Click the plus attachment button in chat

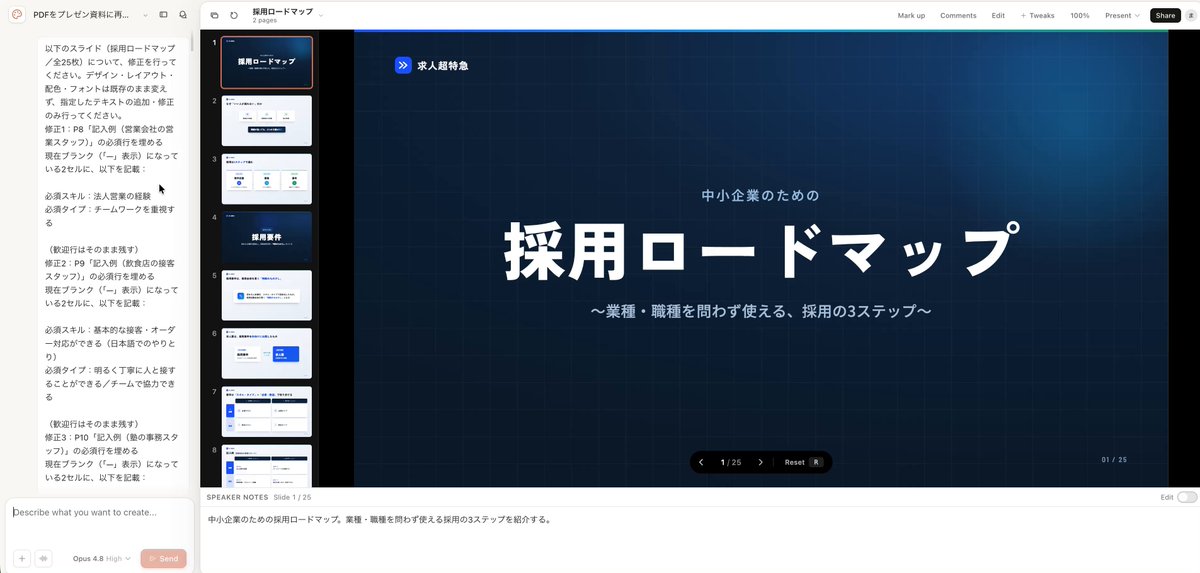pyautogui.click(x=21, y=558)
